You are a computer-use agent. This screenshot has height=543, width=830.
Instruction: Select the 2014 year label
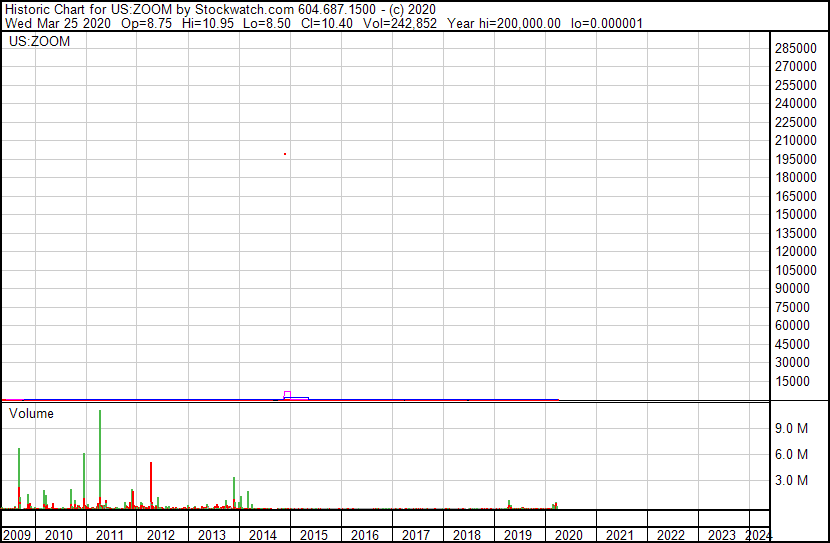pyautogui.click(x=263, y=535)
